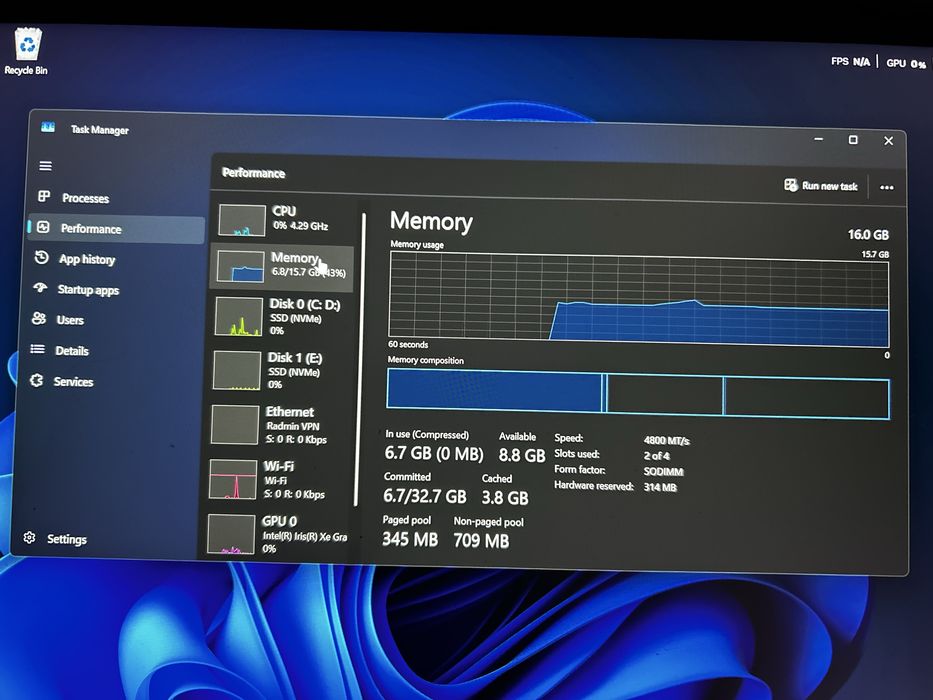Select the Startup apps page
The image size is (933, 700).
coord(114,290)
